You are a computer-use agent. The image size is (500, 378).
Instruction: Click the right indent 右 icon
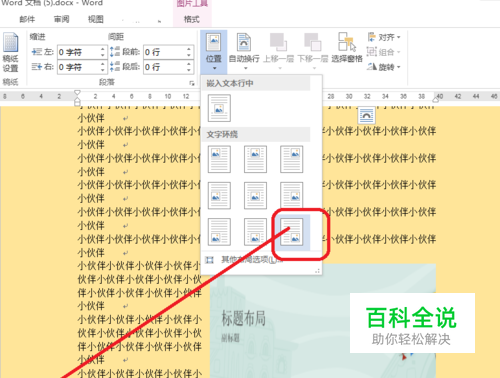point(36,67)
